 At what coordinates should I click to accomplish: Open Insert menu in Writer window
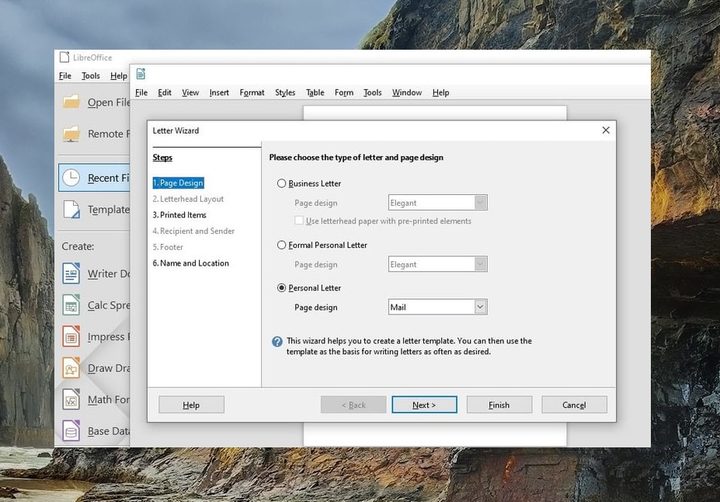[x=219, y=92]
